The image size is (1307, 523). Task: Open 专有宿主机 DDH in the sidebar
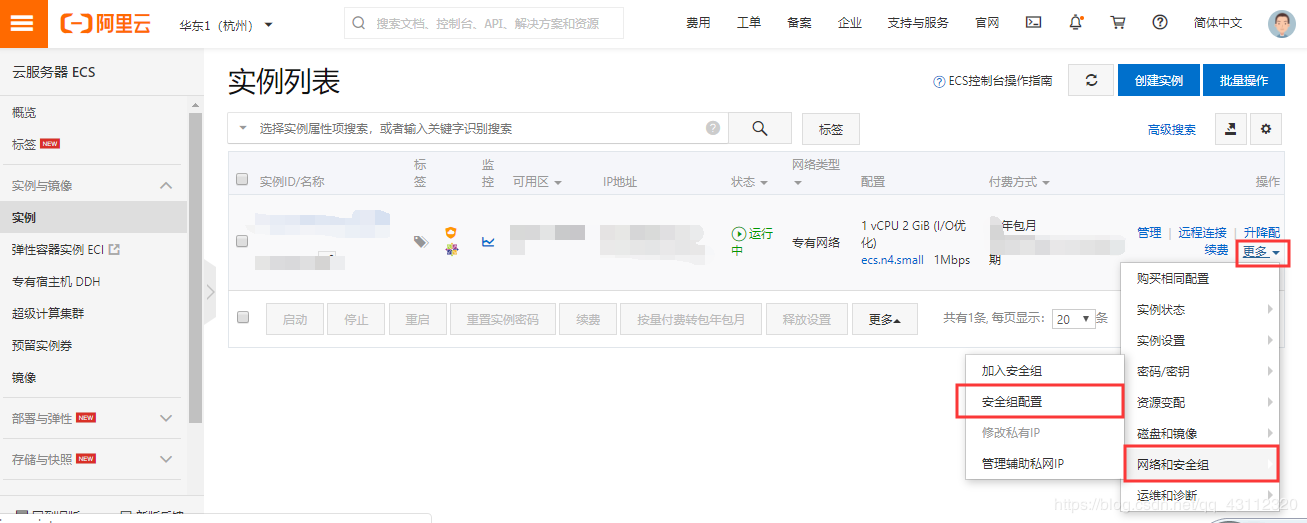tap(55, 281)
